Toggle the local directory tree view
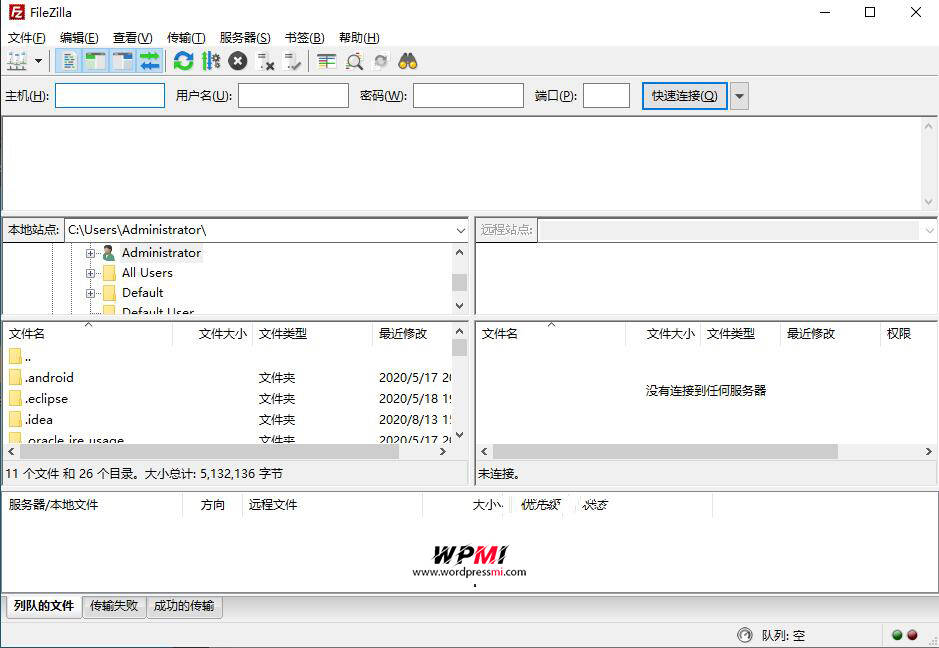This screenshot has width=939, height=648. 96,60
